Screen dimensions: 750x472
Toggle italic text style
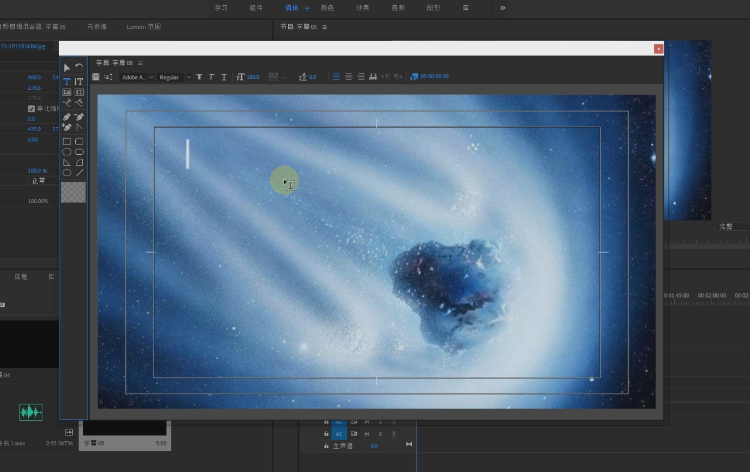[x=211, y=77]
